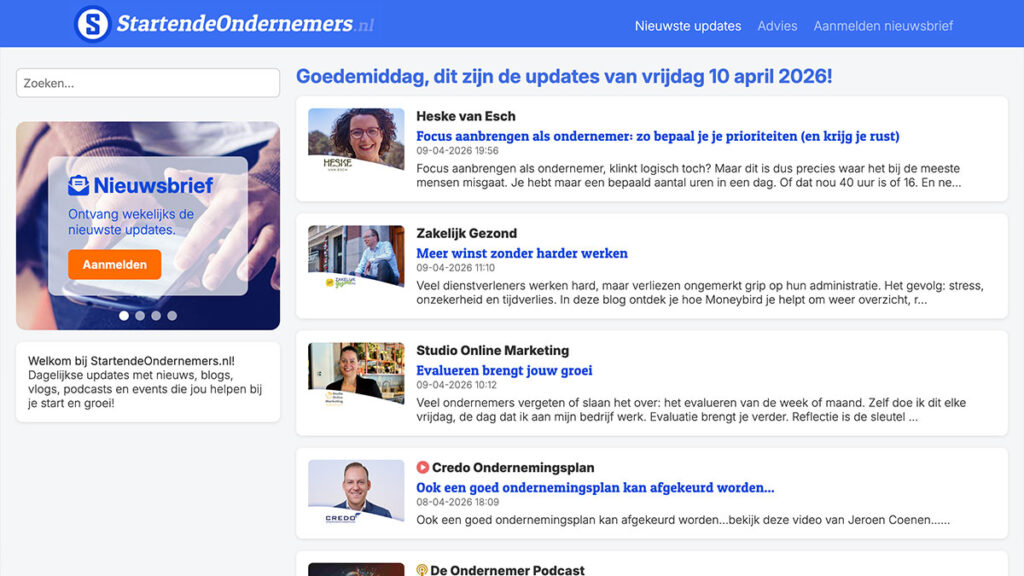1024x576 pixels.
Task: Click the orange Aanmelden button
Action: [x=114, y=264]
